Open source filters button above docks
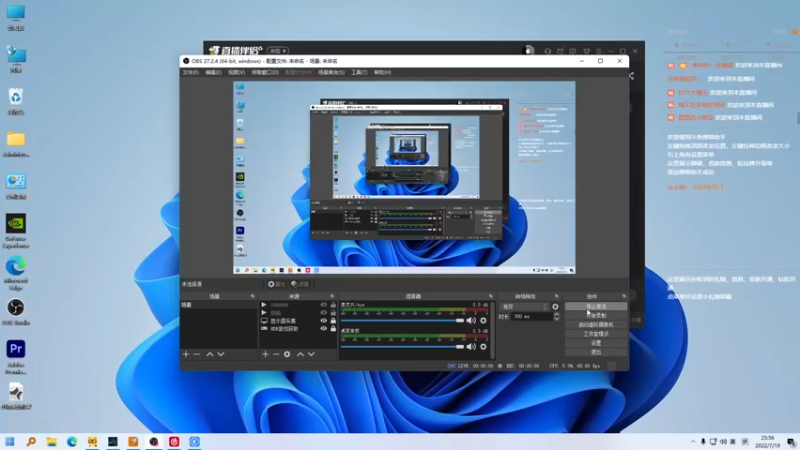This screenshot has height=450, width=800. [300, 284]
